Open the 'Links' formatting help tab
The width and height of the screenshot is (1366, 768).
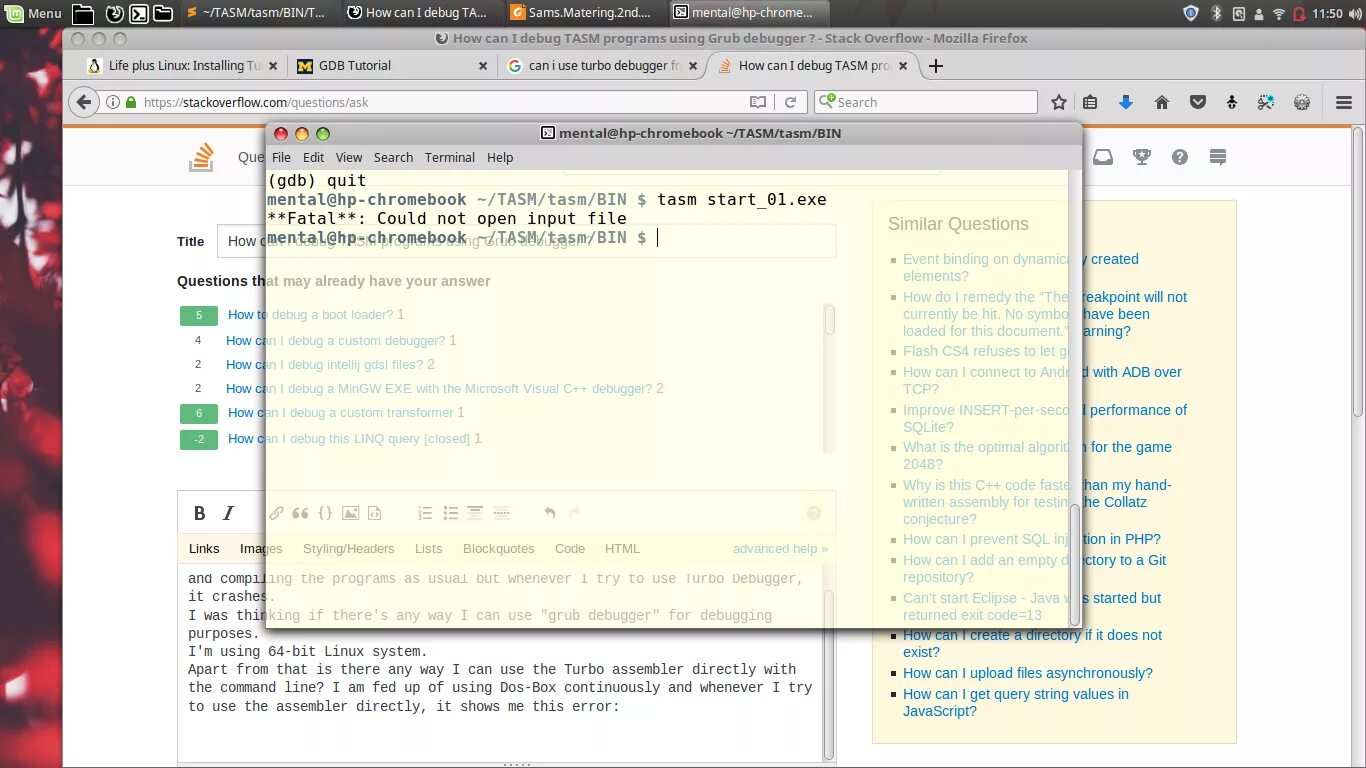click(x=204, y=548)
